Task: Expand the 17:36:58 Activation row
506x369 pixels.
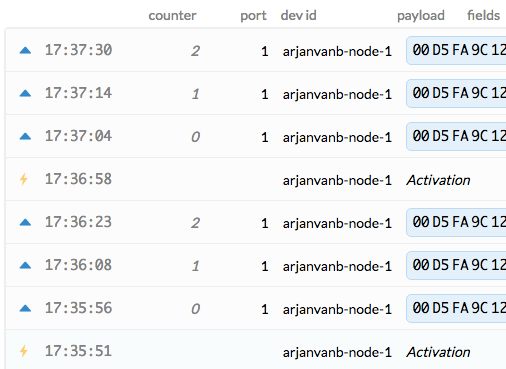Action: point(256,179)
